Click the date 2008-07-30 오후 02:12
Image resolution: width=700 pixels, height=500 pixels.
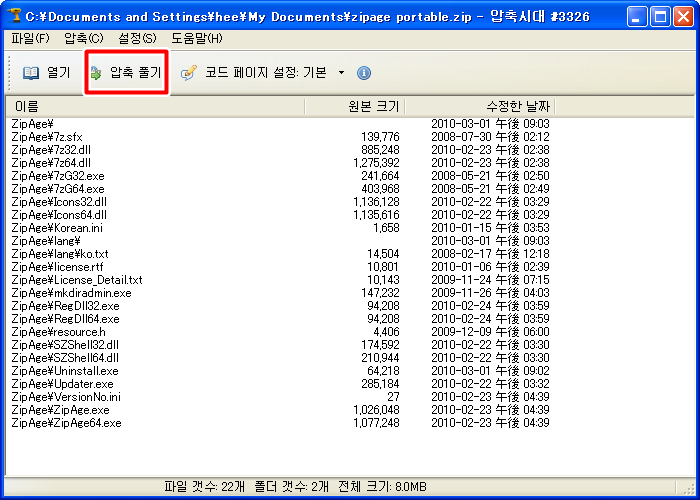click(x=490, y=137)
